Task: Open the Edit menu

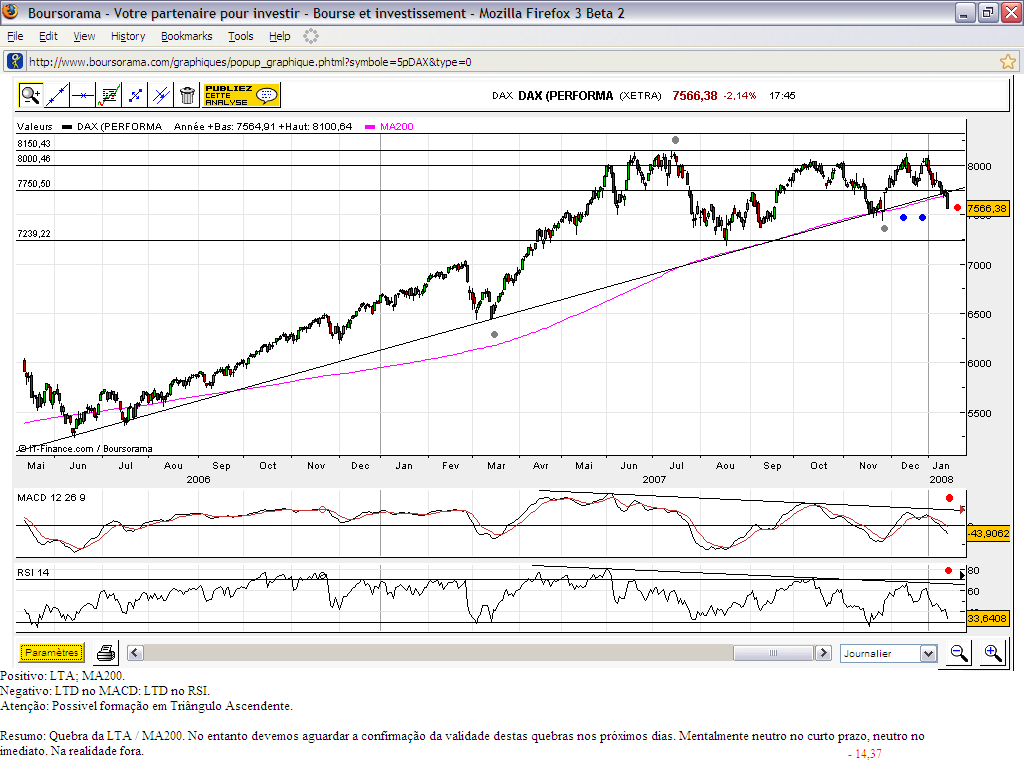Action: tap(48, 37)
